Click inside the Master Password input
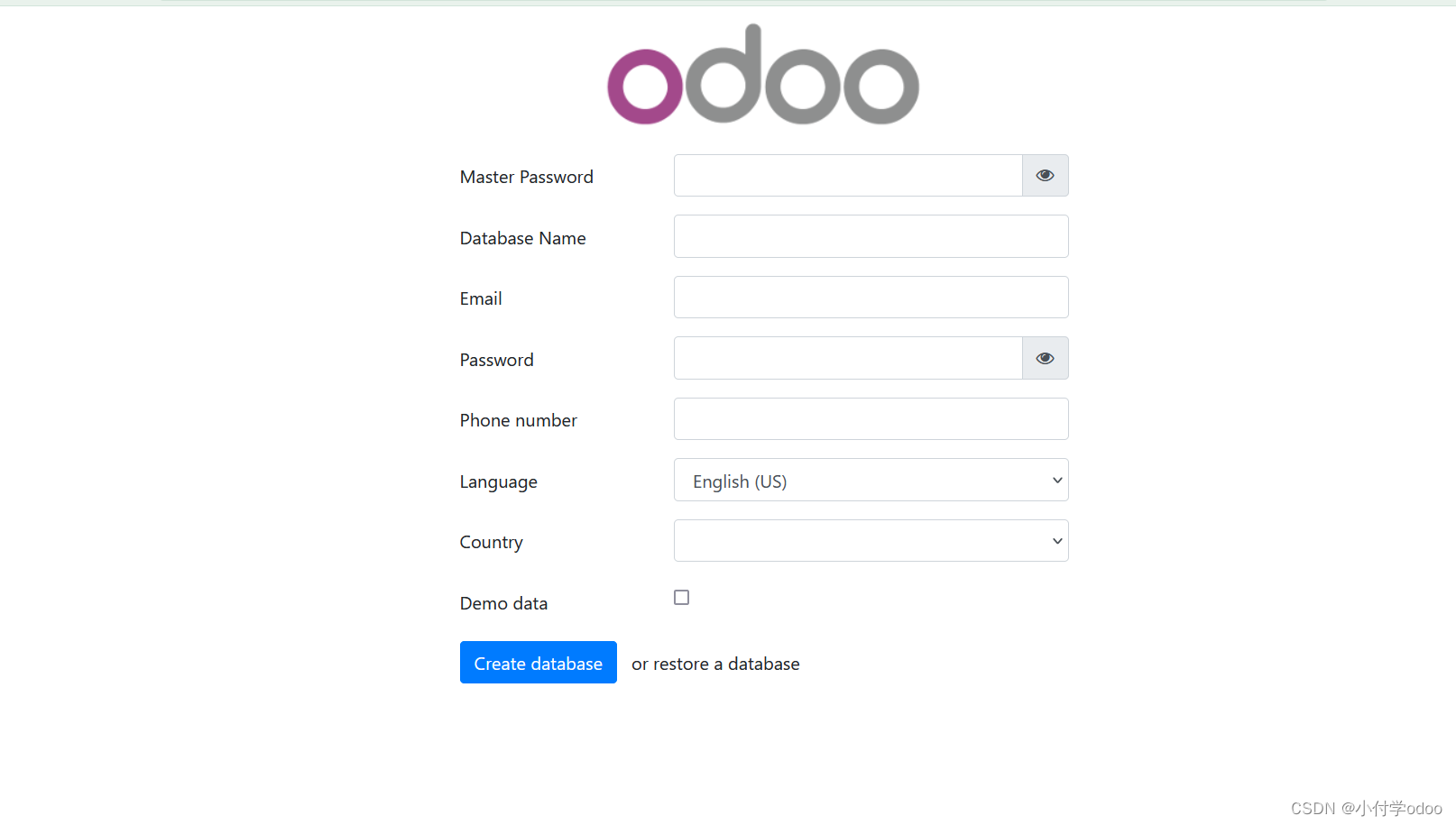Image resolution: width=1456 pixels, height=825 pixels. click(x=846, y=175)
